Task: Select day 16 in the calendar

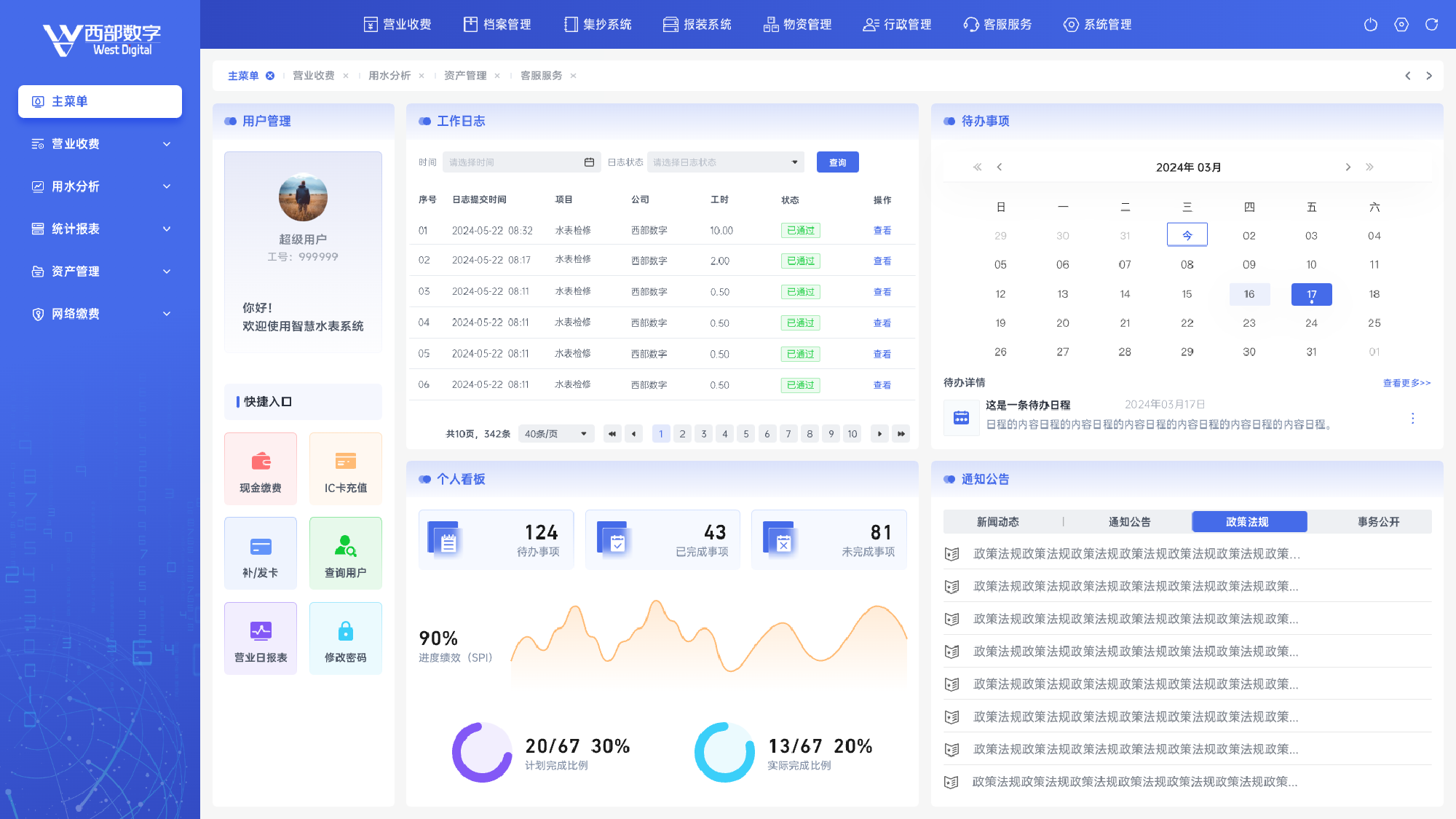Action: point(1249,294)
